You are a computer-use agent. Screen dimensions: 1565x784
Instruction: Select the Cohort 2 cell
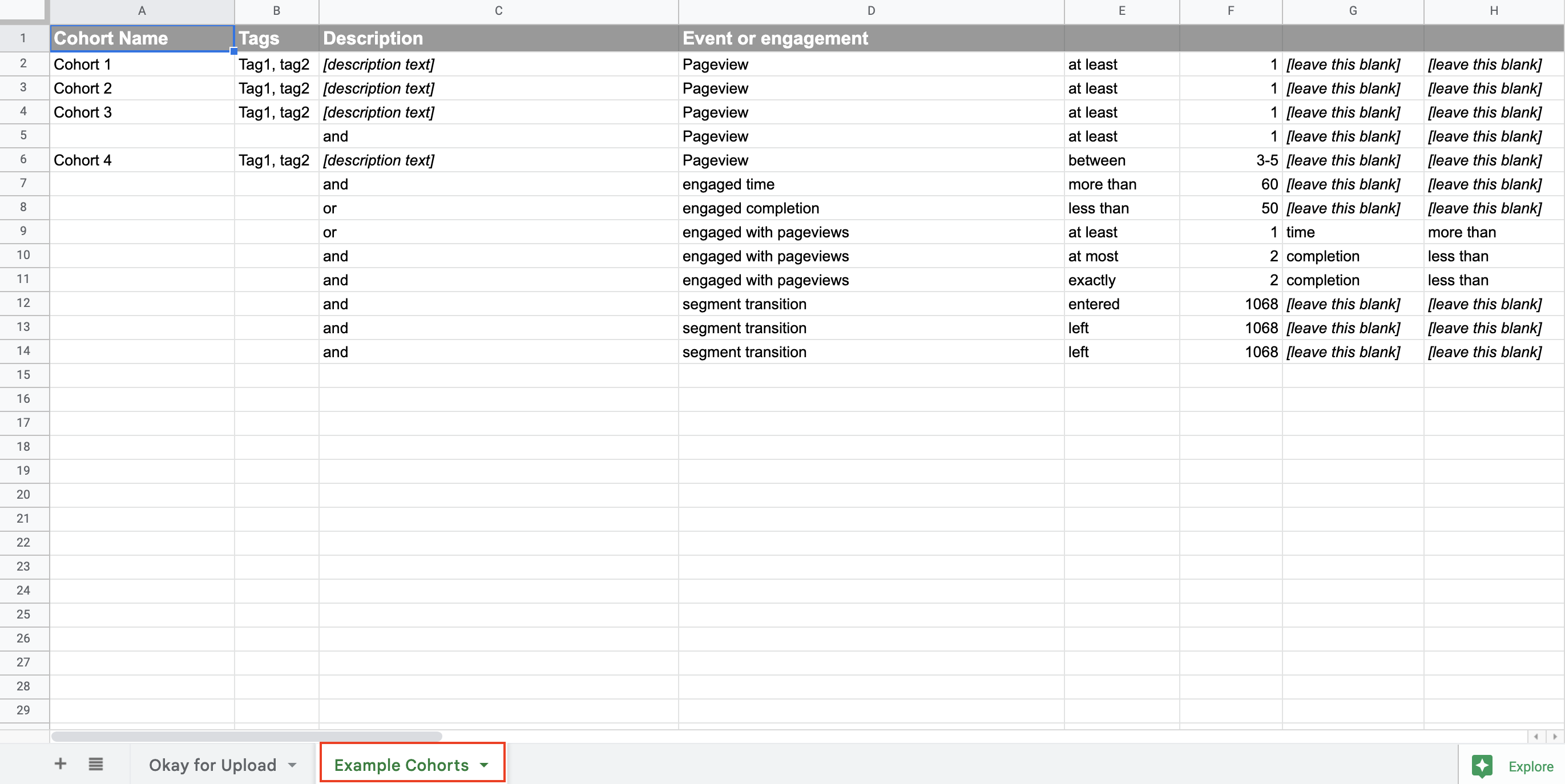pos(142,88)
